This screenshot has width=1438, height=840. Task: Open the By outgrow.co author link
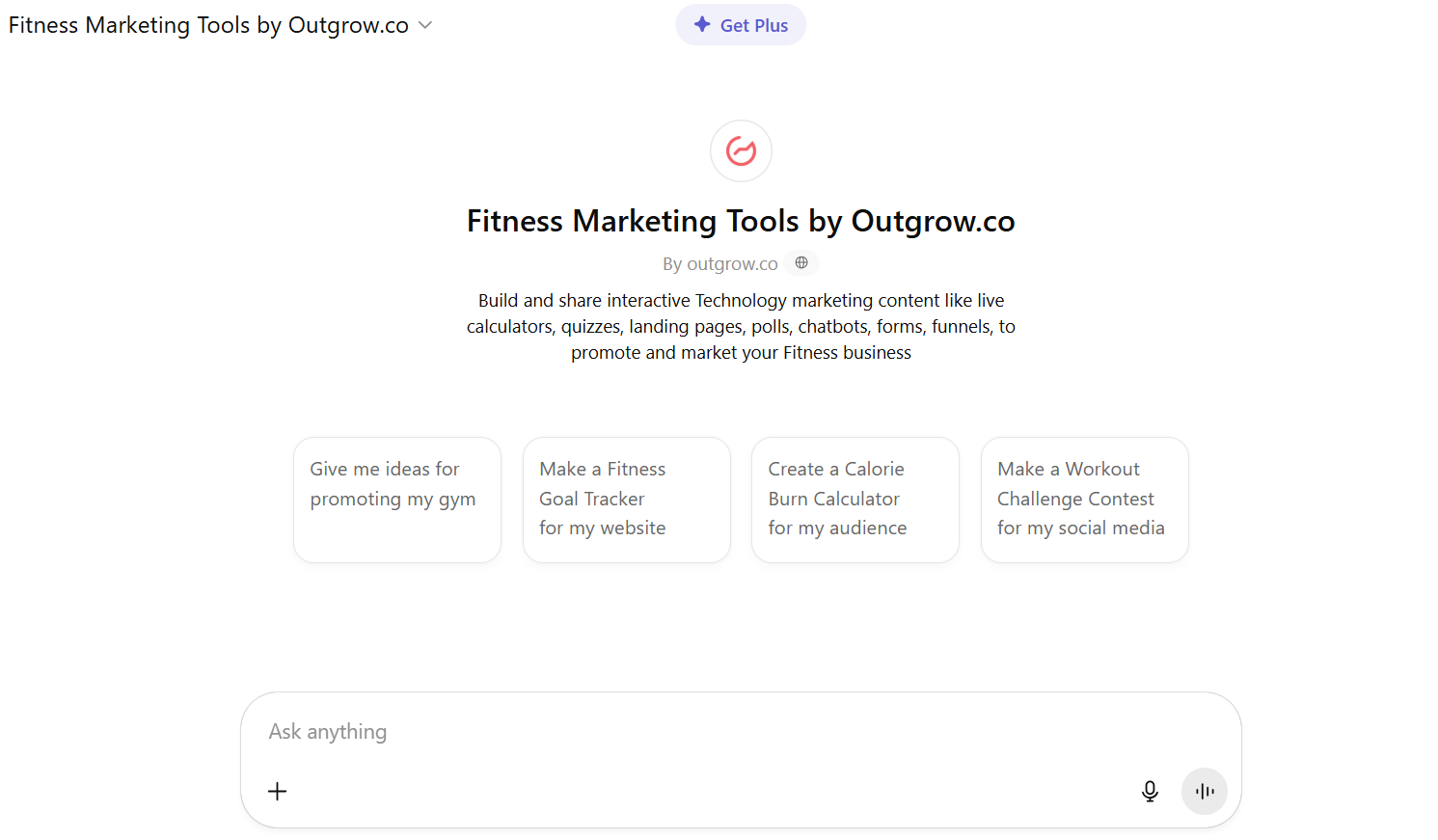point(720,263)
